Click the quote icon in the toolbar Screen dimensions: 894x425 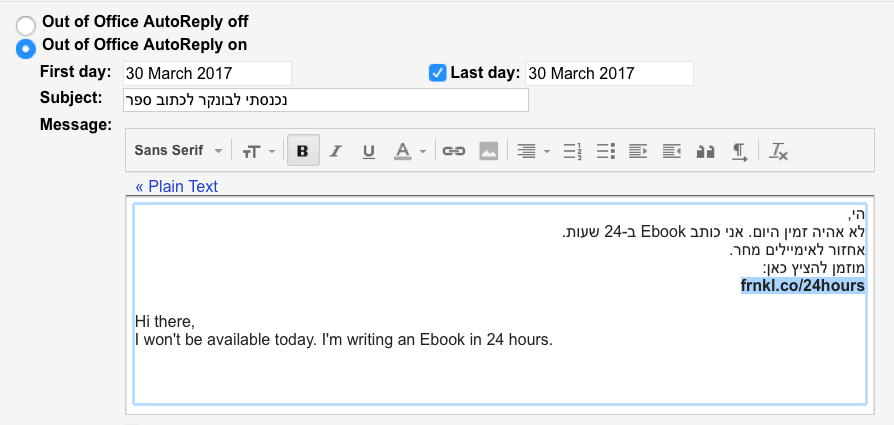click(x=705, y=151)
